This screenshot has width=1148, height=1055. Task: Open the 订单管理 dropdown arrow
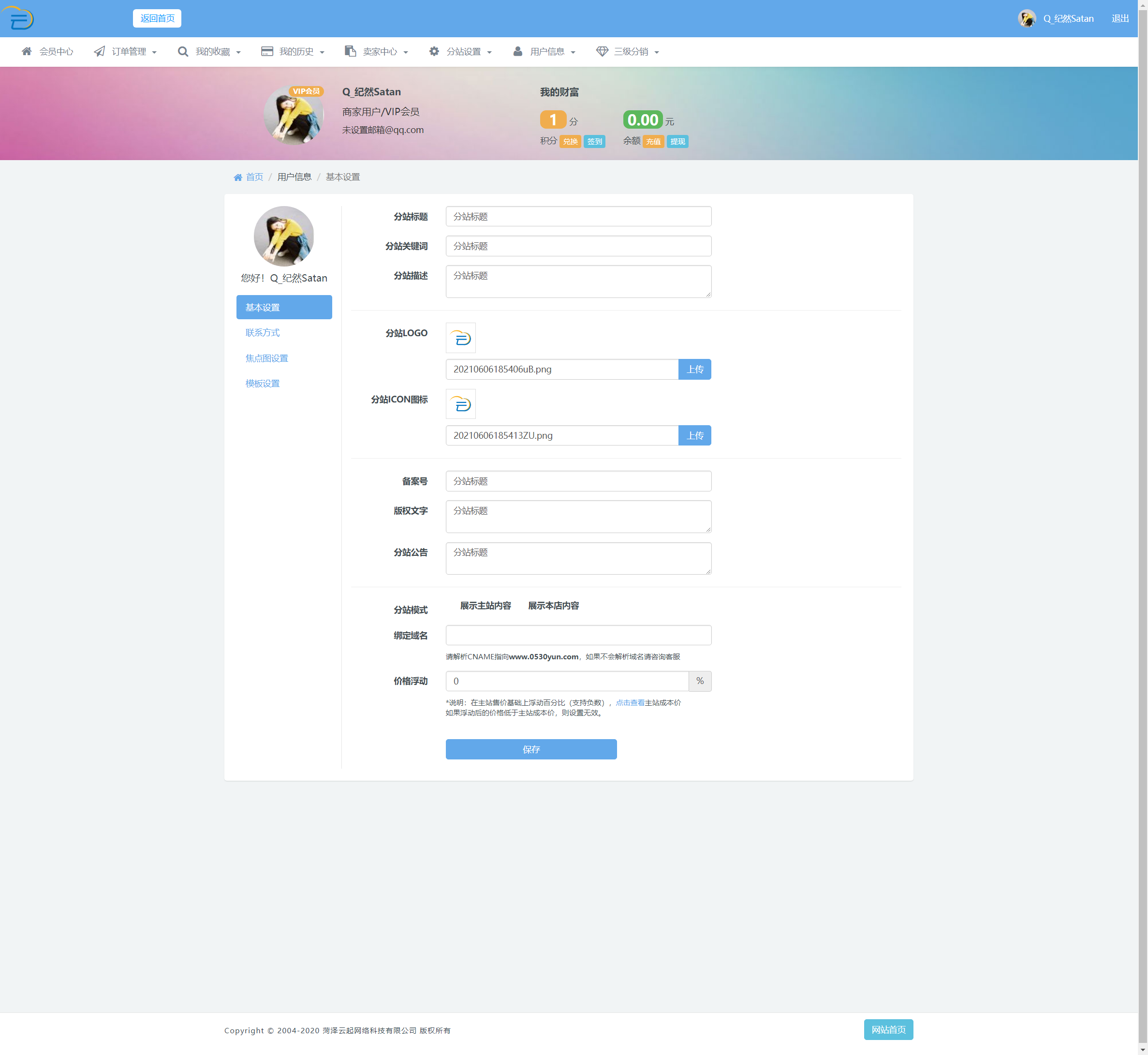[154, 53]
